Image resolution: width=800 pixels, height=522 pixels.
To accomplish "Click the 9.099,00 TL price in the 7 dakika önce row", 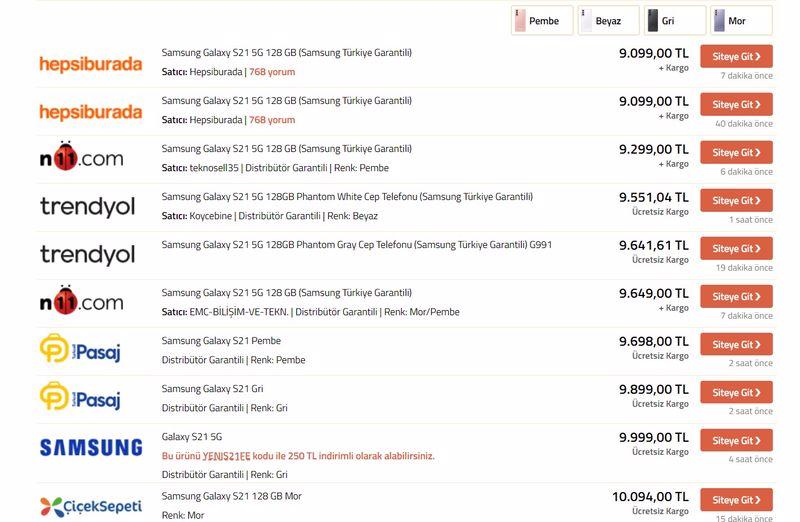I will point(654,53).
